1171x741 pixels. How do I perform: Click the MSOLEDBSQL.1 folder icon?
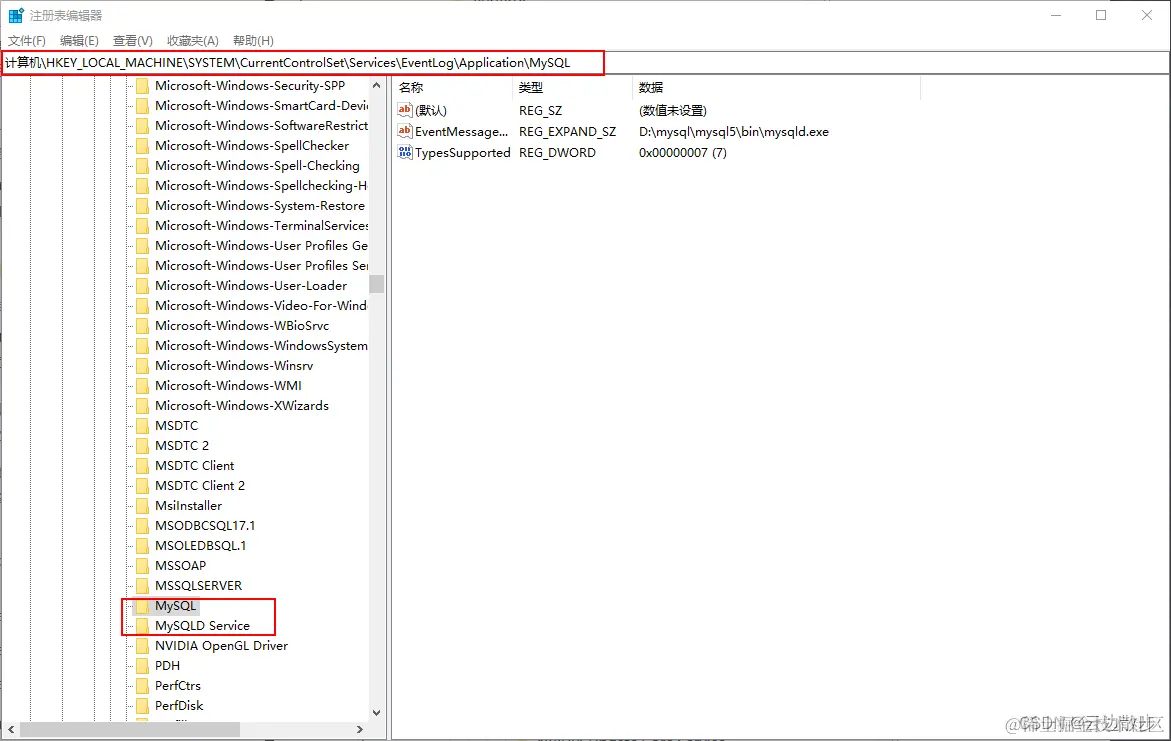coord(142,545)
